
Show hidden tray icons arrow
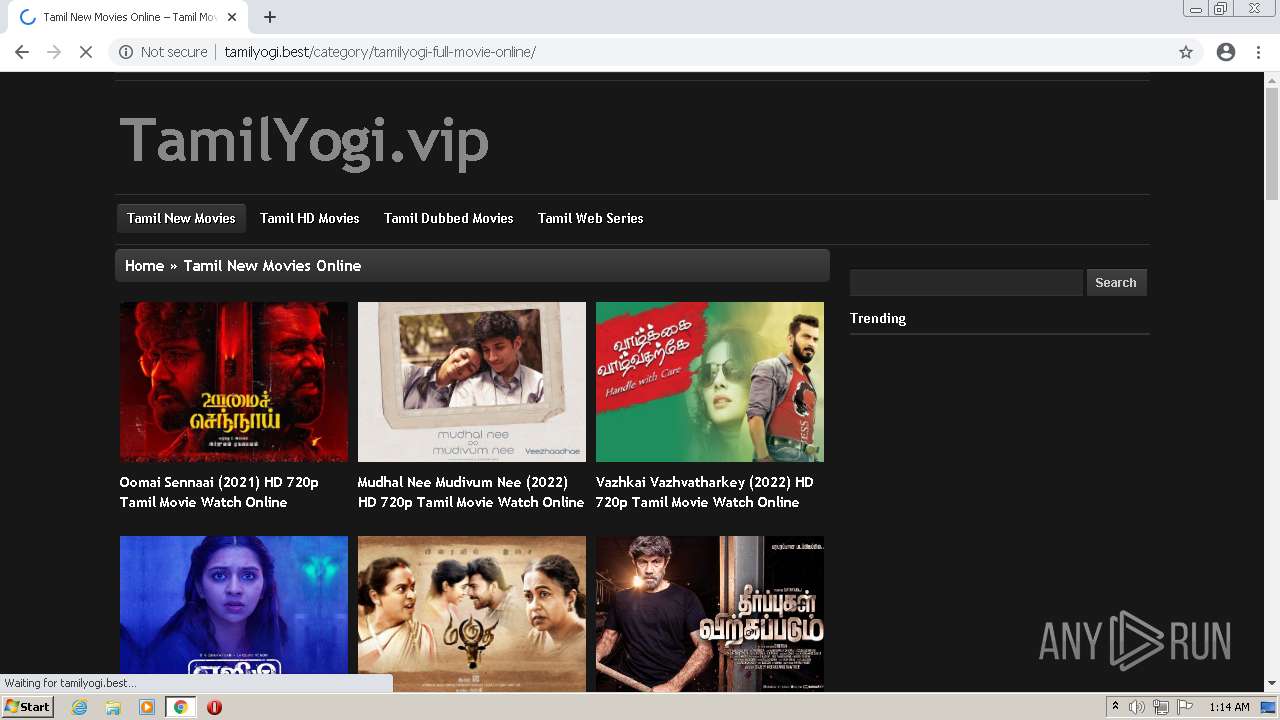1115,707
